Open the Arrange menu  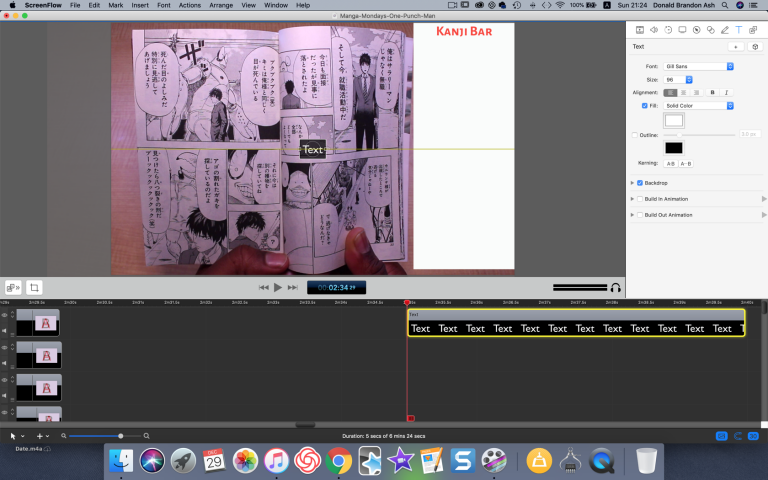pos(221,5)
